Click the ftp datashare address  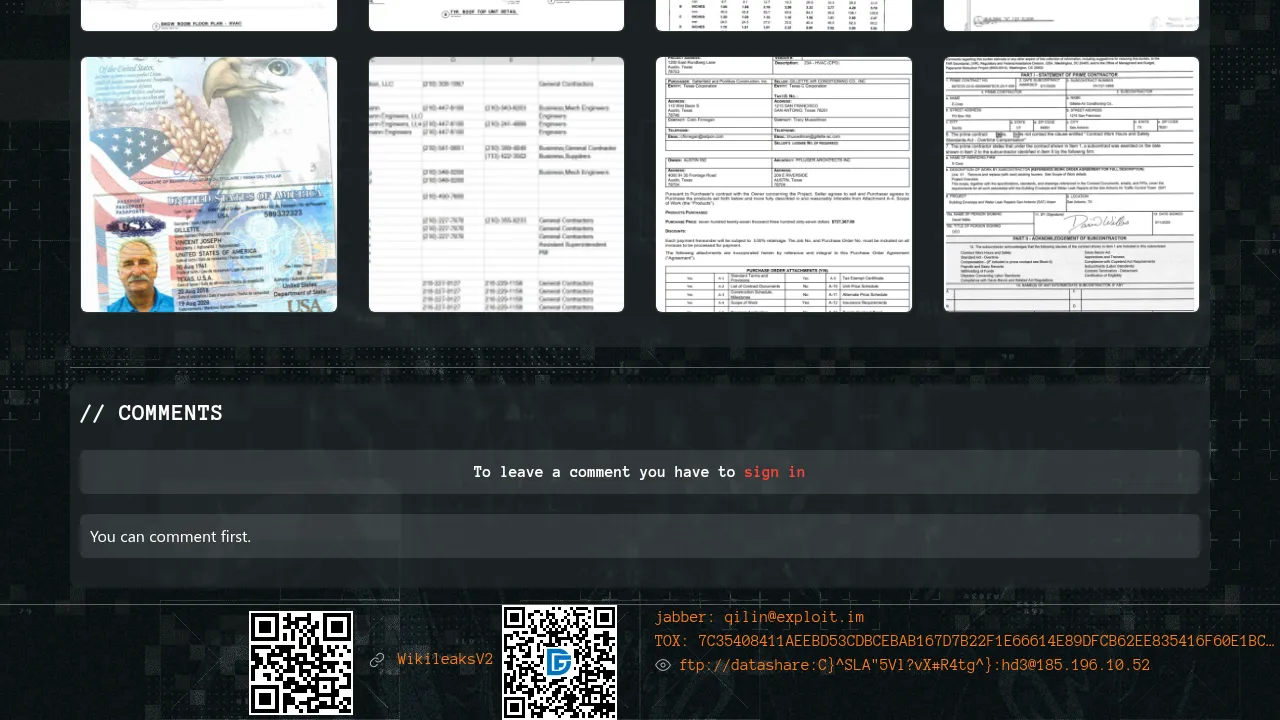pyautogui.click(x=914, y=665)
